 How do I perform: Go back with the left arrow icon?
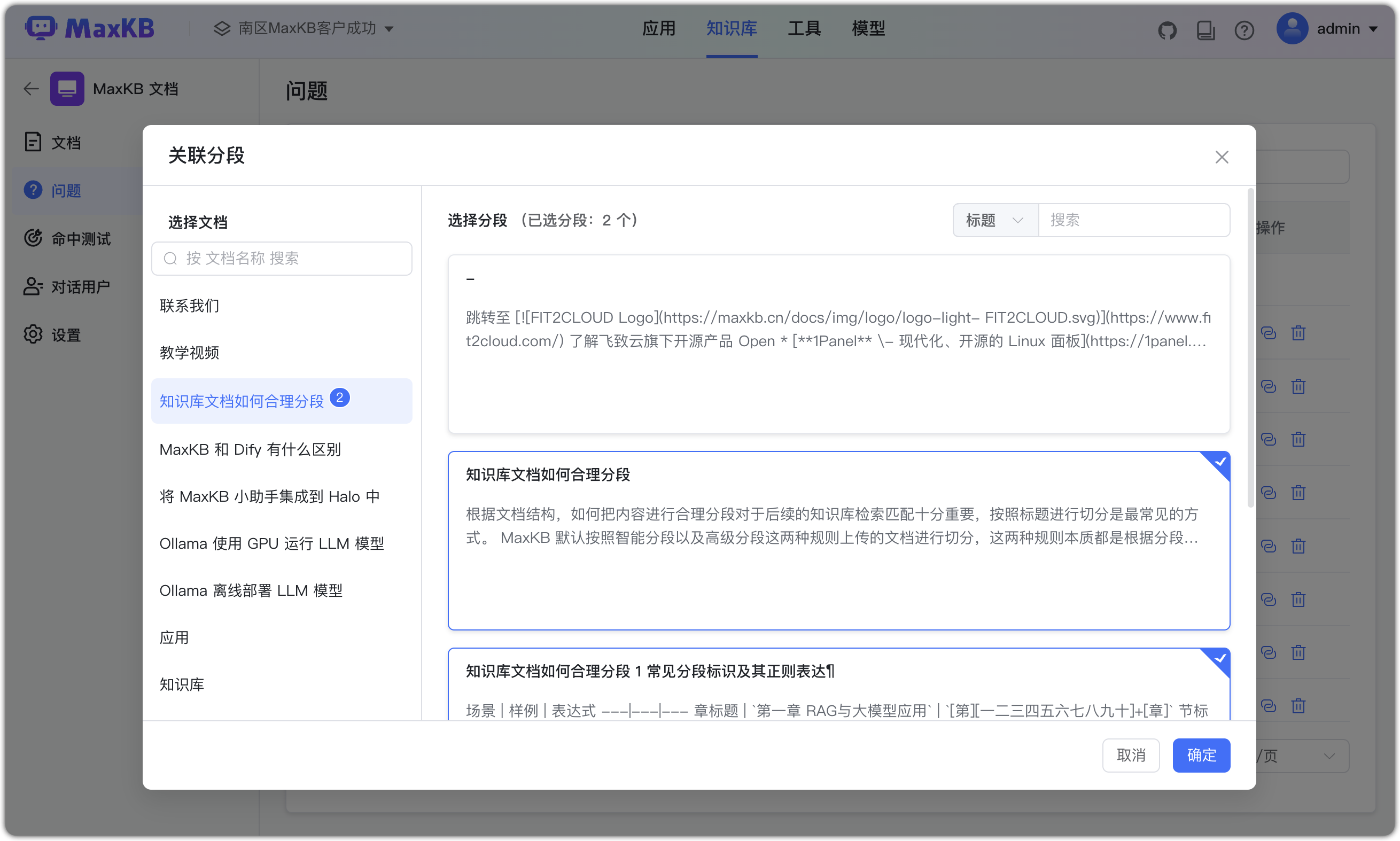click(x=31, y=88)
